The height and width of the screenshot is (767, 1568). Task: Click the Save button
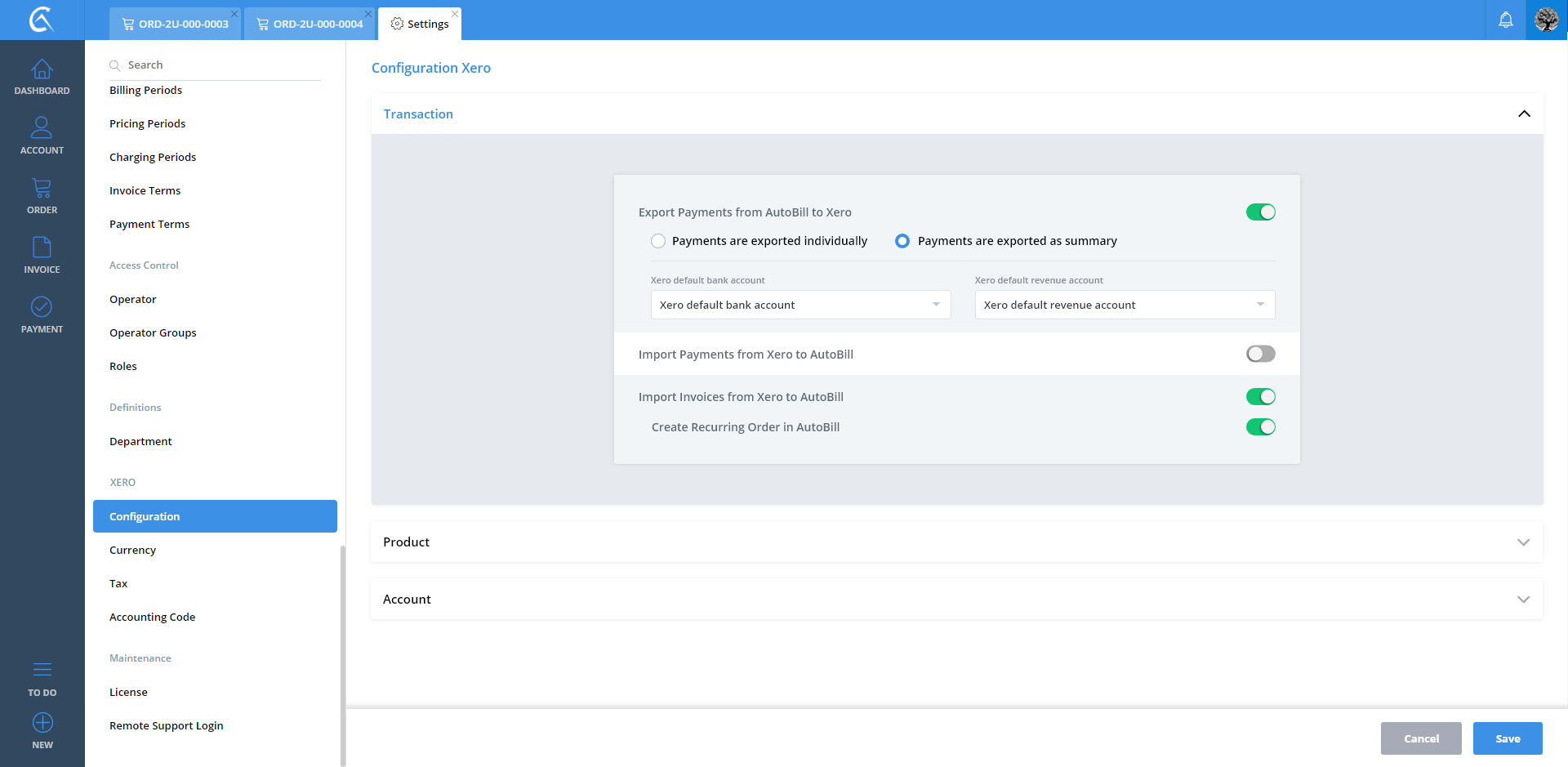[1507, 738]
